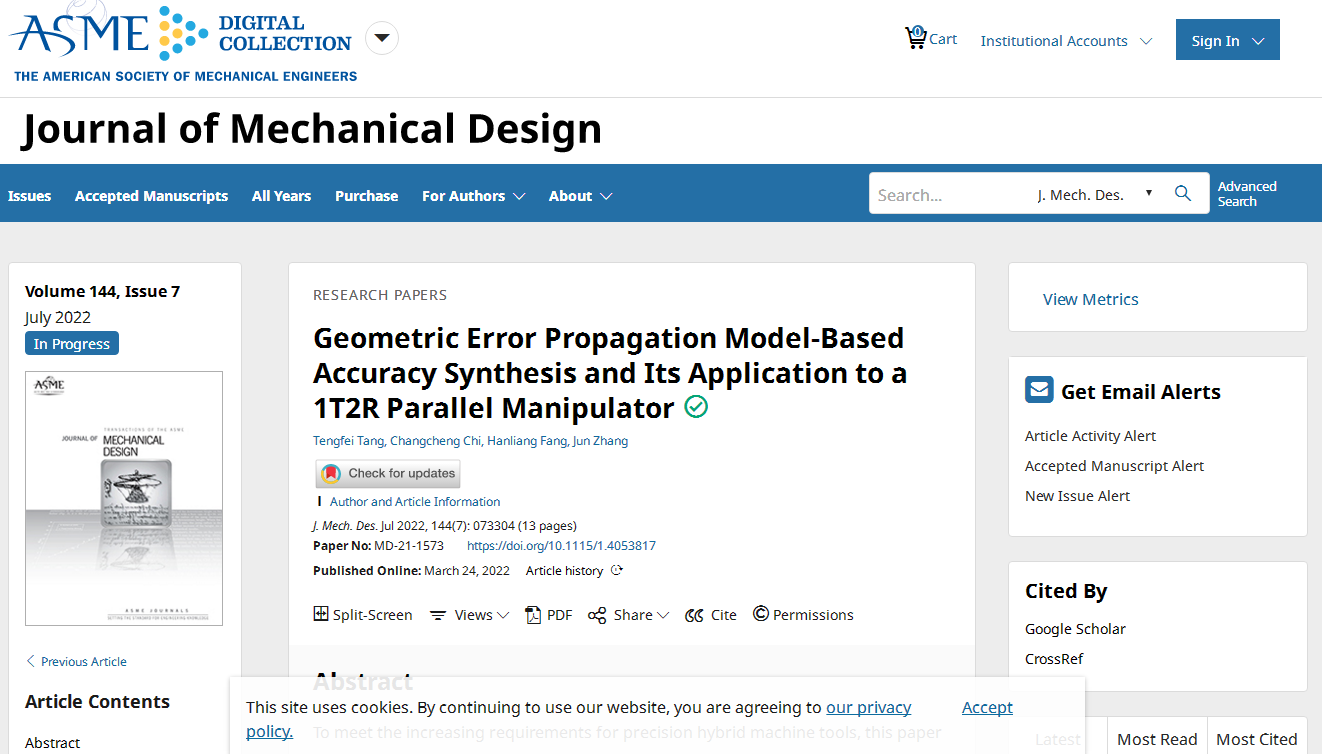
Task: Click the journal cover thumbnail
Action: pyautogui.click(x=124, y=498)
